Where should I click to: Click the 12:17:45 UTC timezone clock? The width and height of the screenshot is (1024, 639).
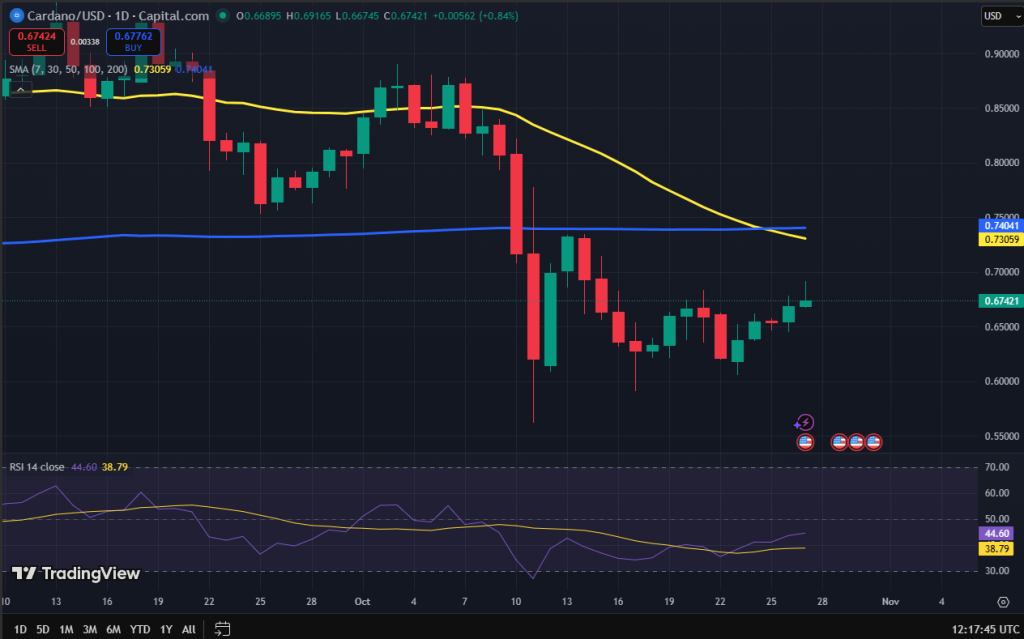pyautogui.click(x=985, y=629)
